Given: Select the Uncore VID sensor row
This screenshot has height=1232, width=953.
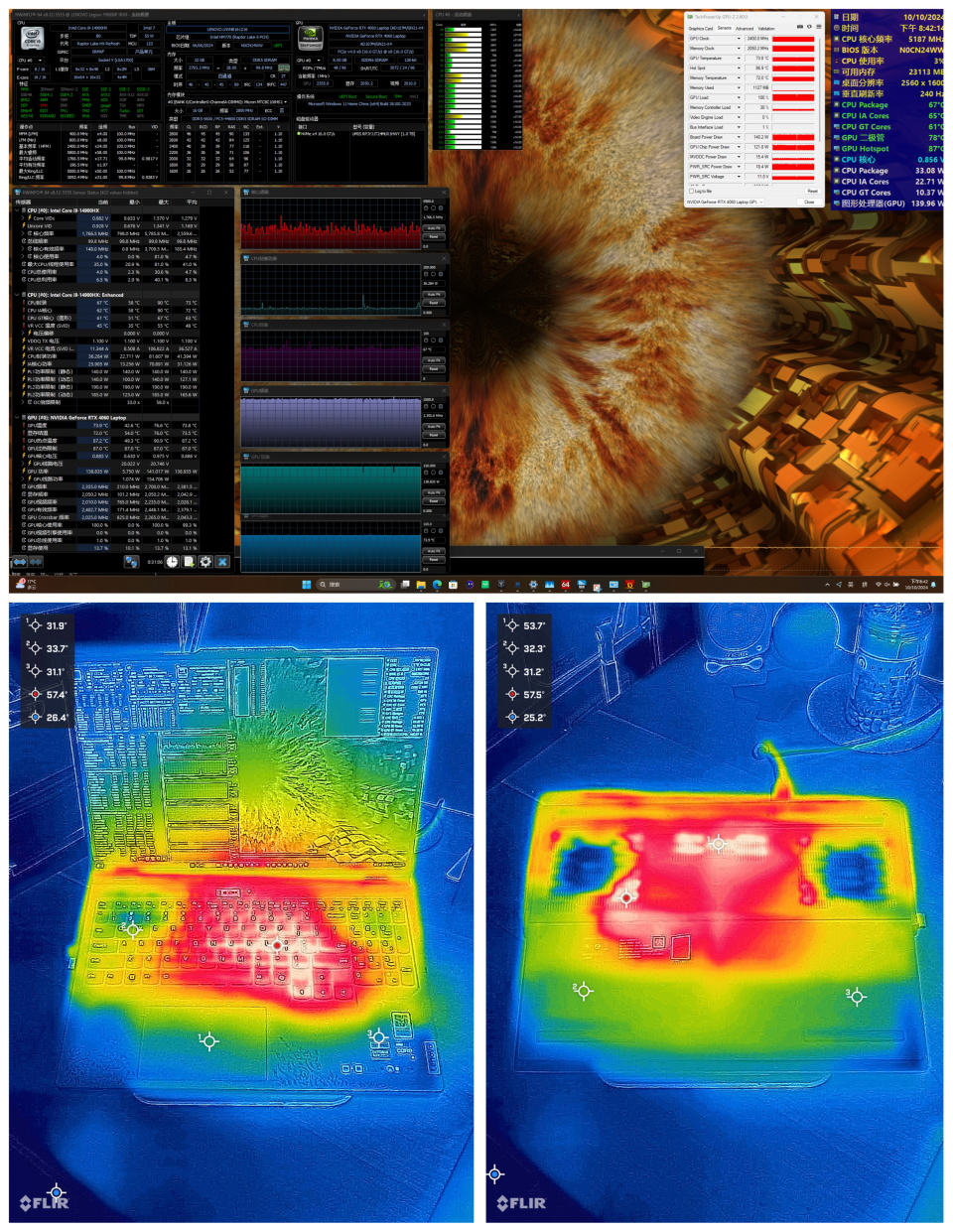Looking at the screenshot, I should (107, 226).
